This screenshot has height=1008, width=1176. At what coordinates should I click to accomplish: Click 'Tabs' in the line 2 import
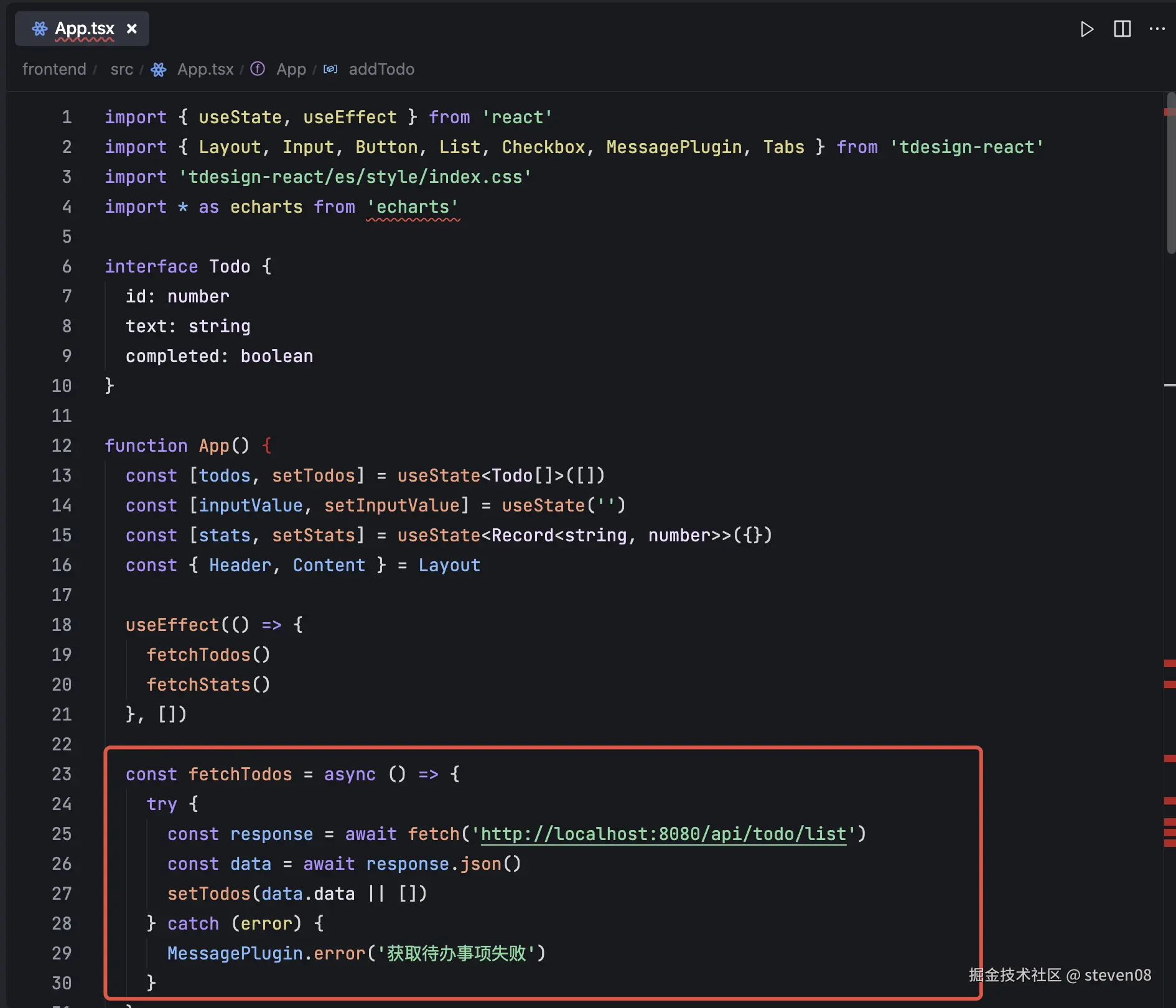point(783,147)
